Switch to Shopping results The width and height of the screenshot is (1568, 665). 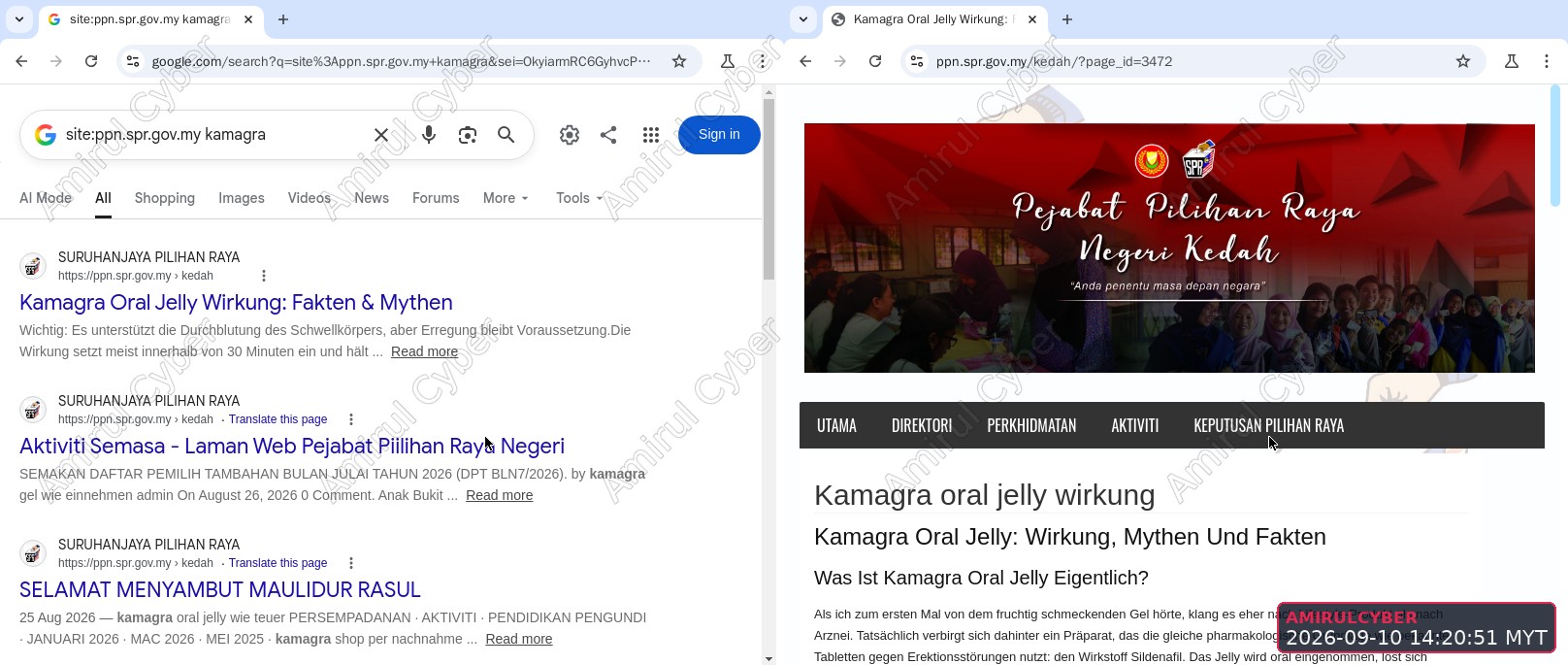[x=165, y=198]
